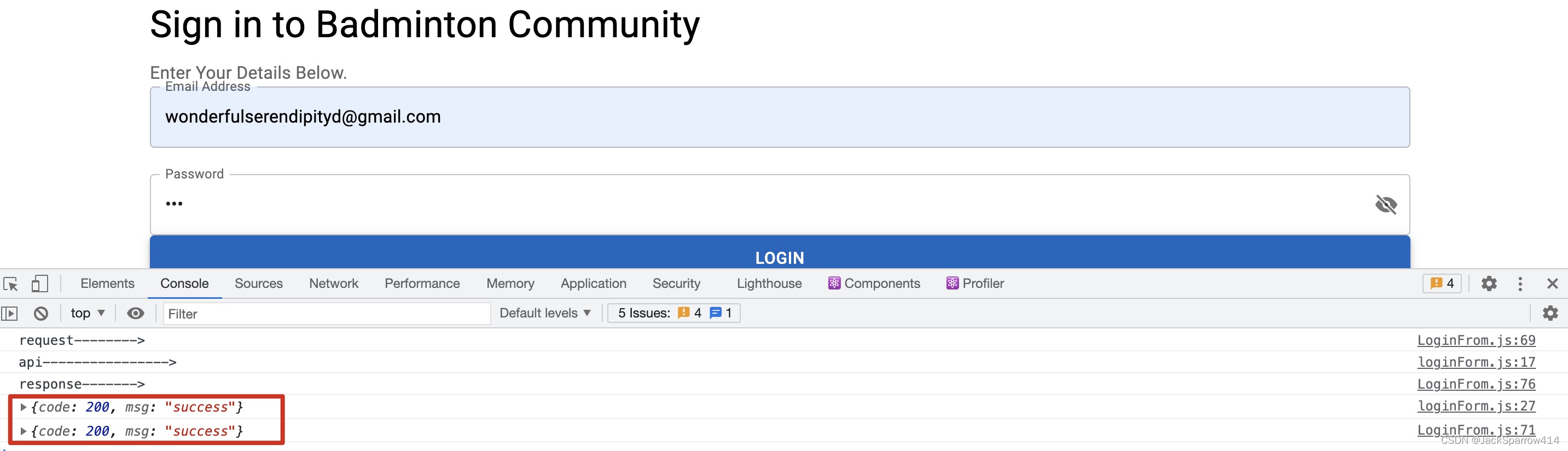1568x451 pixels.
Task: Open LoginFrom.js:71 source link
Action: coord(1476,430)
